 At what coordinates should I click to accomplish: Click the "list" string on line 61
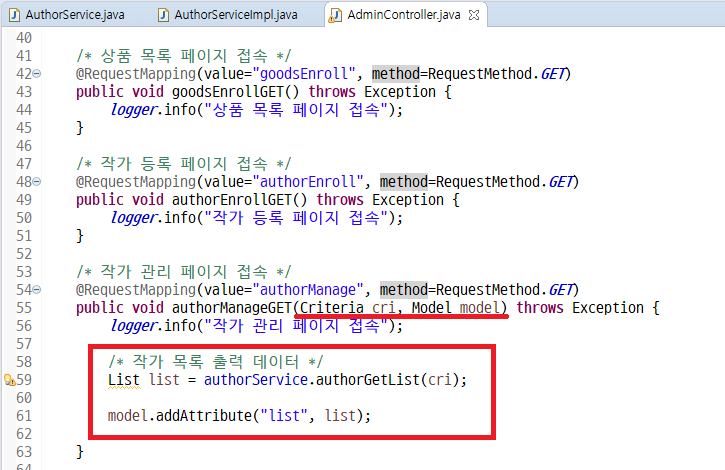point(284,416)
